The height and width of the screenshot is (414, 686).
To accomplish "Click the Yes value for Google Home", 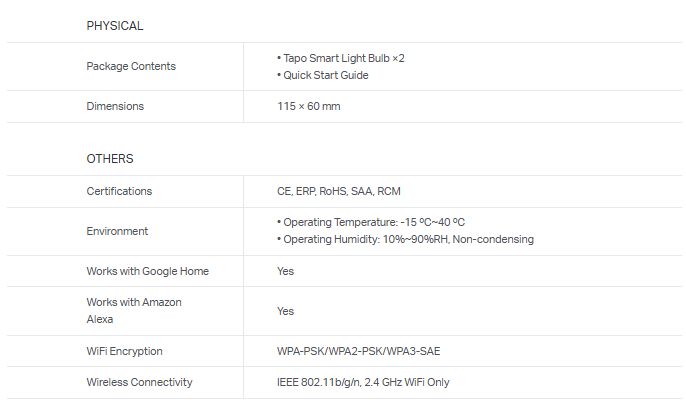I will click(286, 271).
